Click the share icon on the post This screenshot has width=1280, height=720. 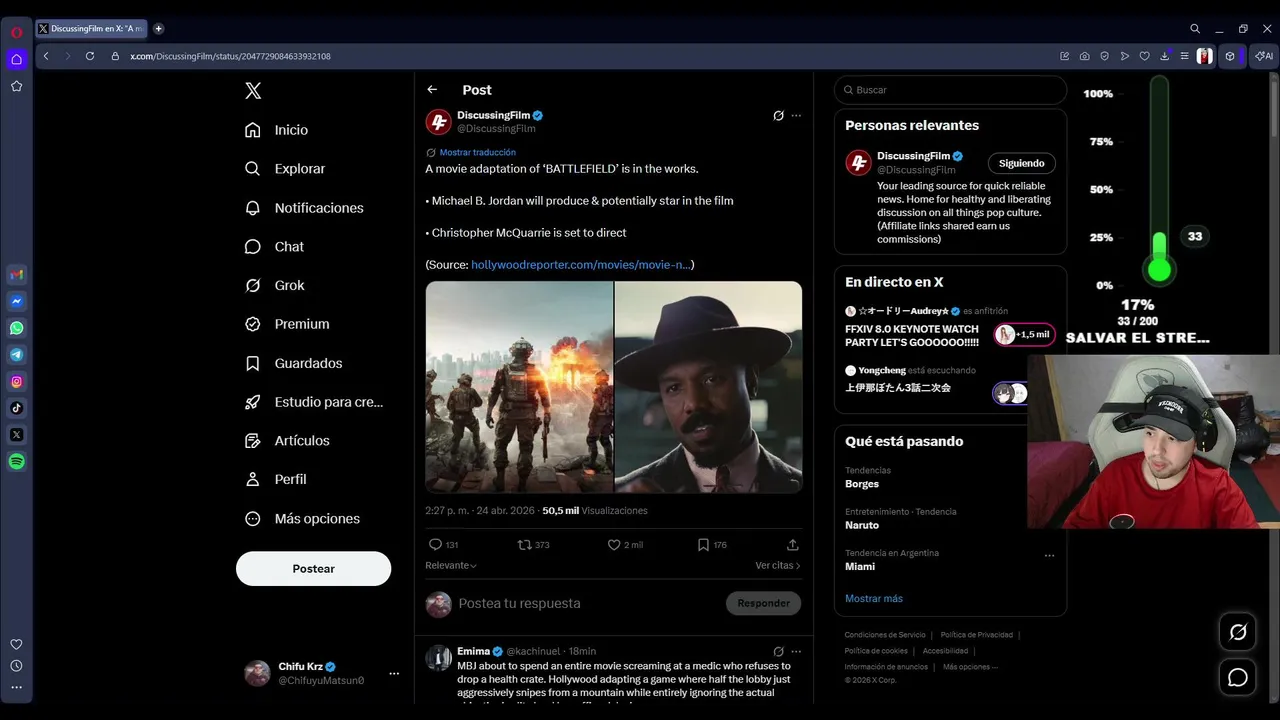click(793, 545)
